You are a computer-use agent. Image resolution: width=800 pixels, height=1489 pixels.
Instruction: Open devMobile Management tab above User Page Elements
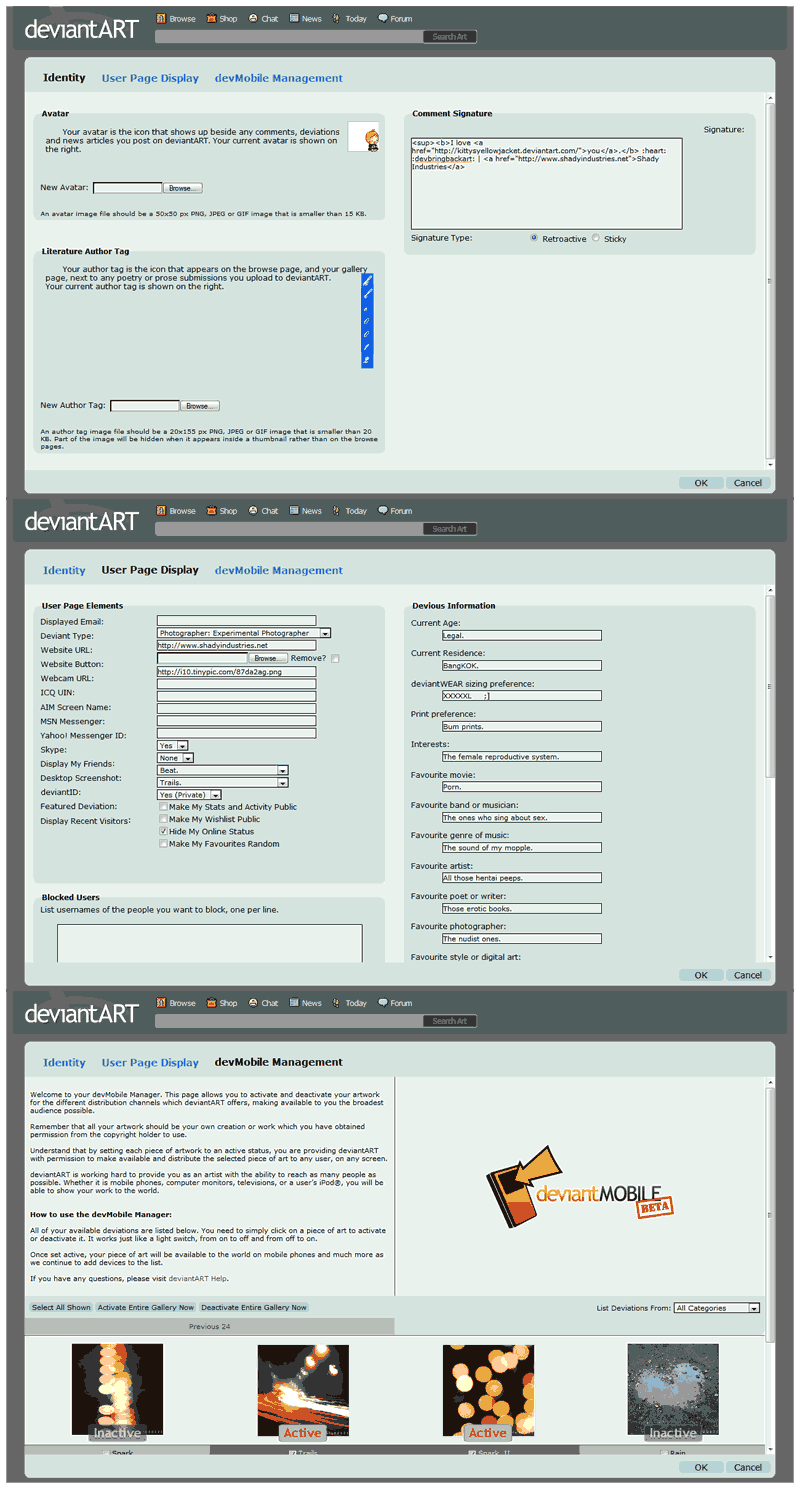pos(278,570)
